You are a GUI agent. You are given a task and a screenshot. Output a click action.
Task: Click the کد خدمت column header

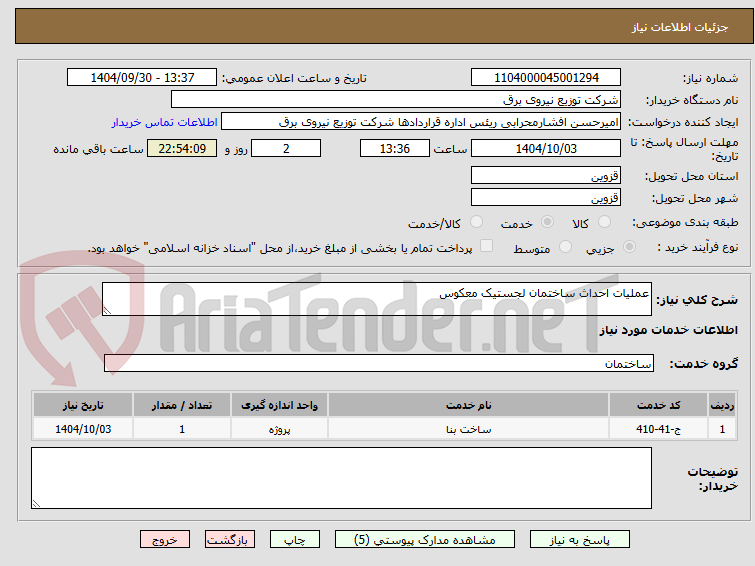[658, 405]
